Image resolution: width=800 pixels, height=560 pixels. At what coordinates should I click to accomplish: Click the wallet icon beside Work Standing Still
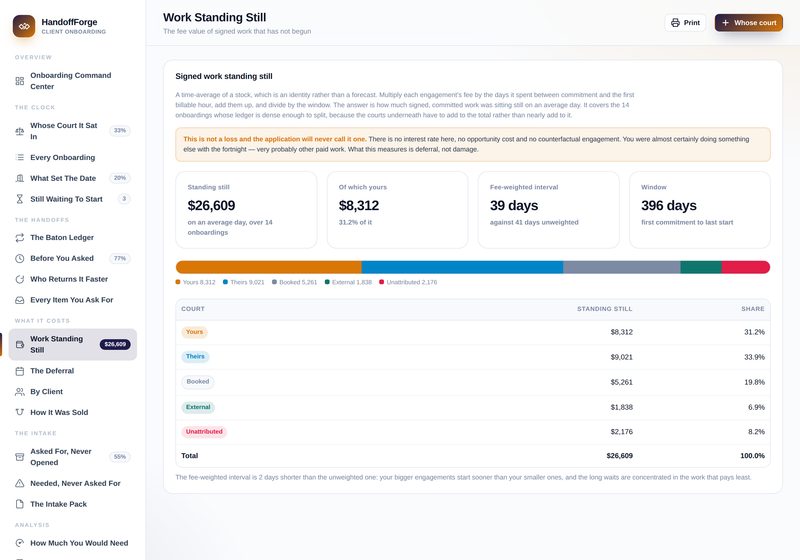tap(19, 345)
